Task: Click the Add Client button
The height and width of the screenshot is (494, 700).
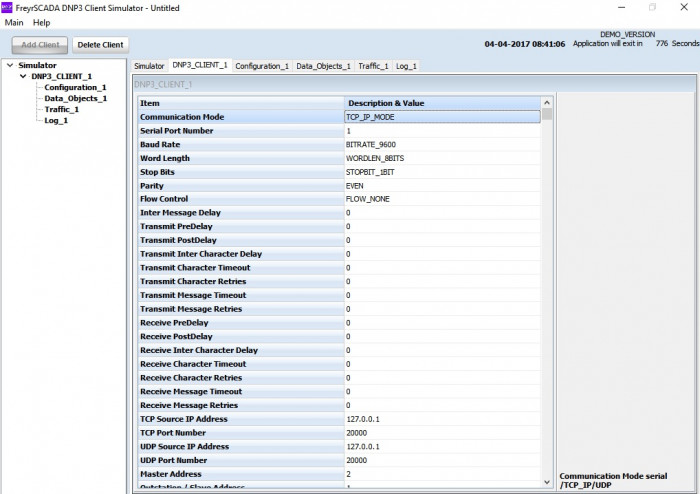Action: [40, 45]
